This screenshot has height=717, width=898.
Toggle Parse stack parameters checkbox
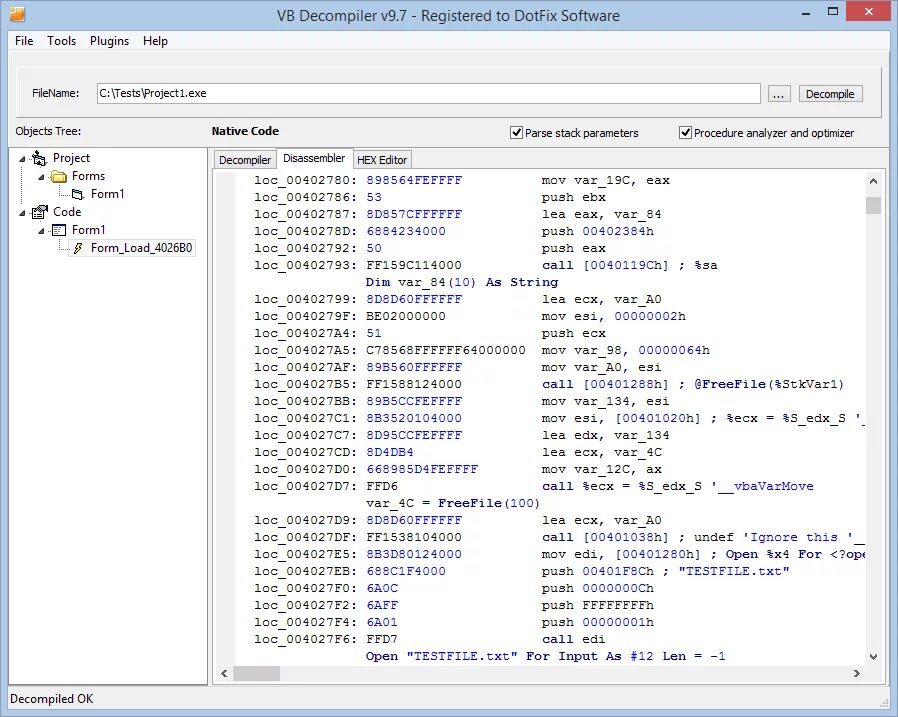coord(516,133)
